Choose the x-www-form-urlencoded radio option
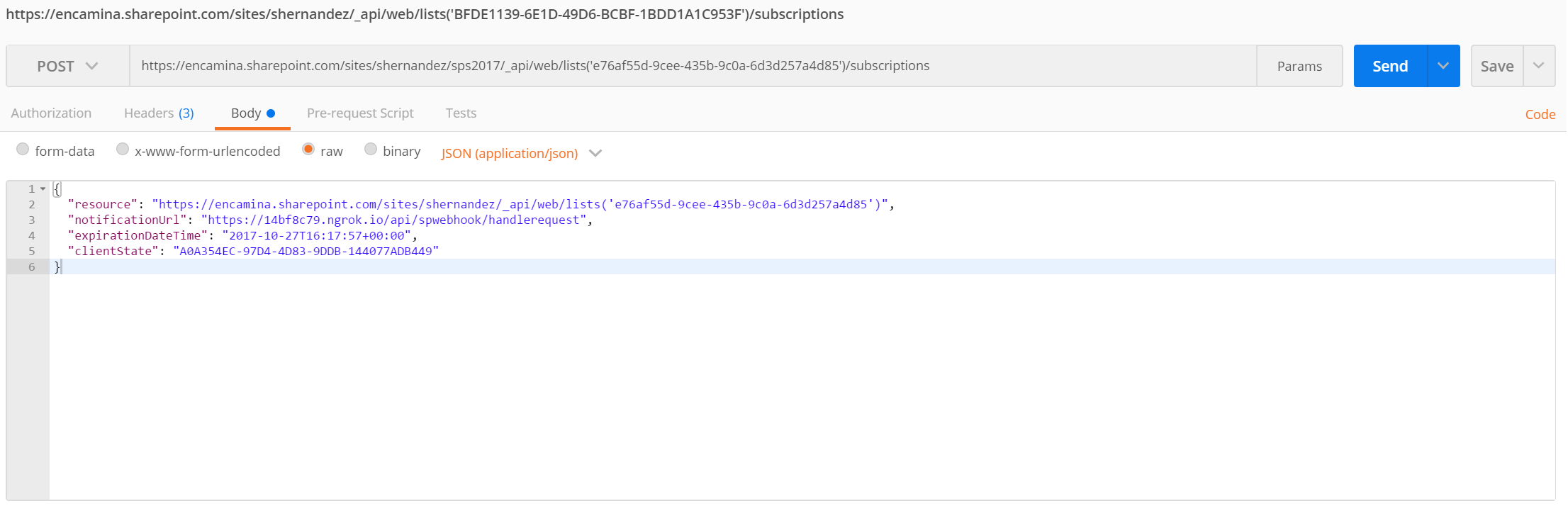Screen dimensions: 1568x506 click(x=123, y=150)
